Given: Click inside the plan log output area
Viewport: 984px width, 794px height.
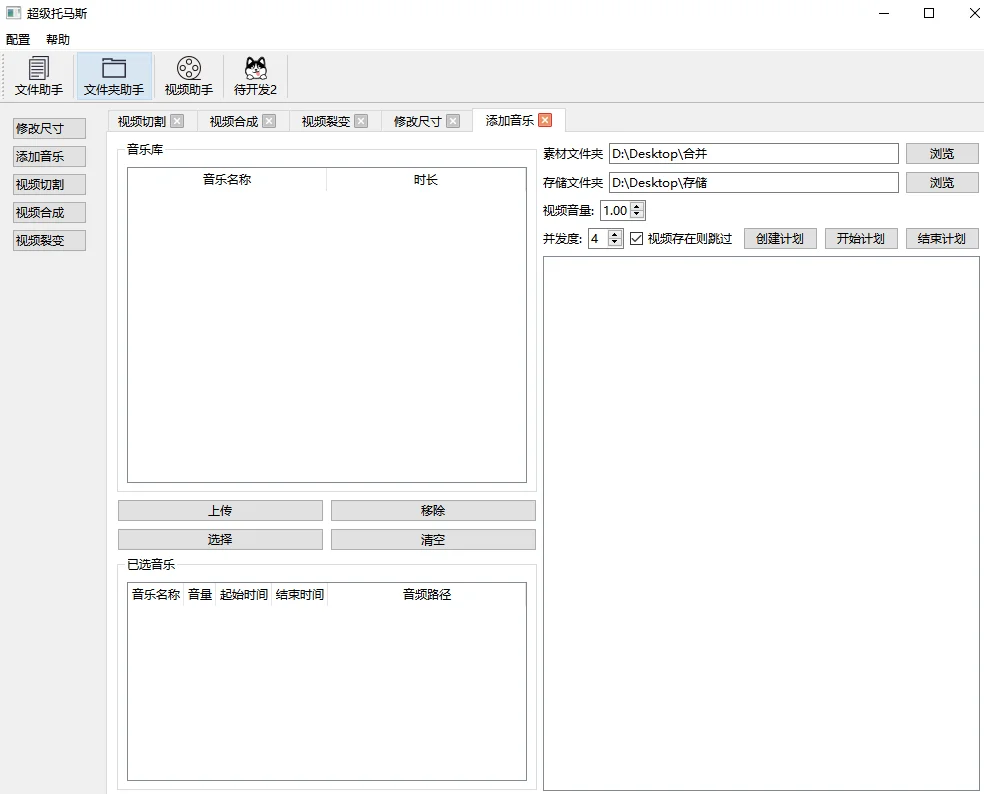Looking at the screenshot, I should point(761,523).
